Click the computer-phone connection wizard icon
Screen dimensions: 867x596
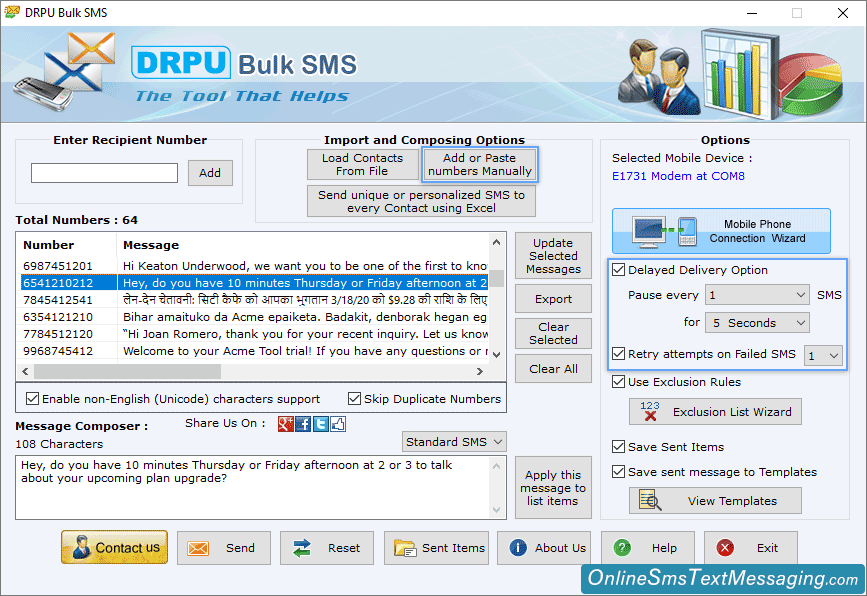(665, 232)
